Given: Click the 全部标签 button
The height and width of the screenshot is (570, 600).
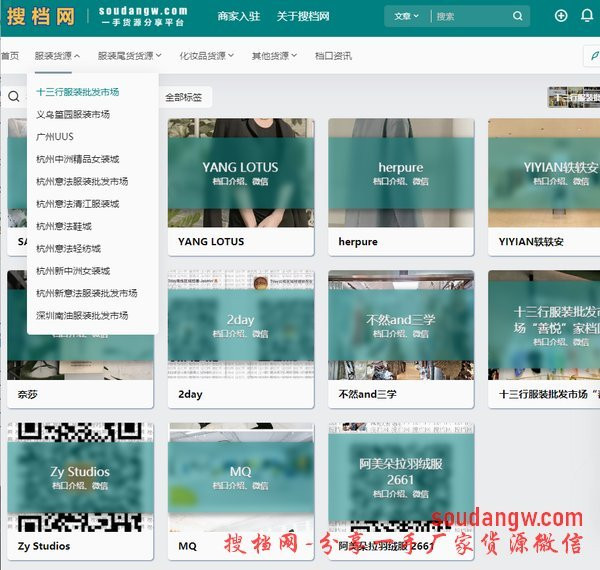Looking at the screenshot, I should pyautogui.click(x=184, y=97).
